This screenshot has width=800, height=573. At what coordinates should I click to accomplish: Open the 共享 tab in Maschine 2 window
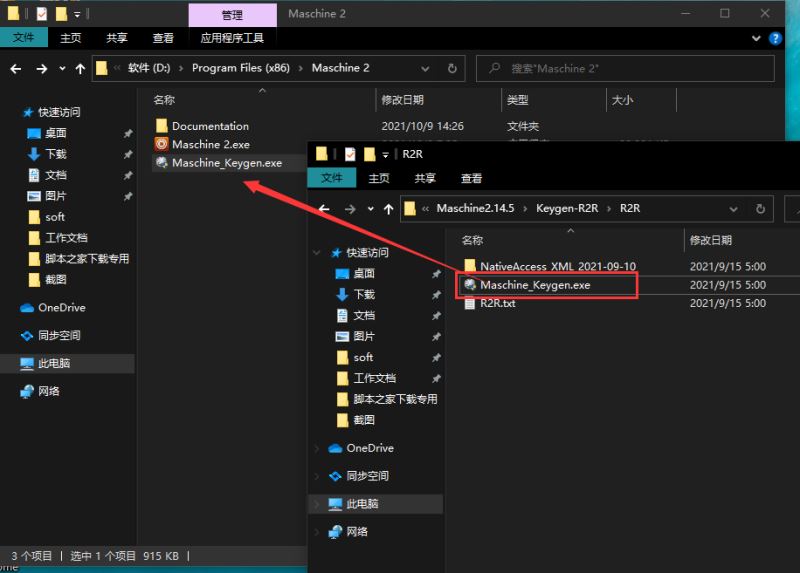pos(117,38)
